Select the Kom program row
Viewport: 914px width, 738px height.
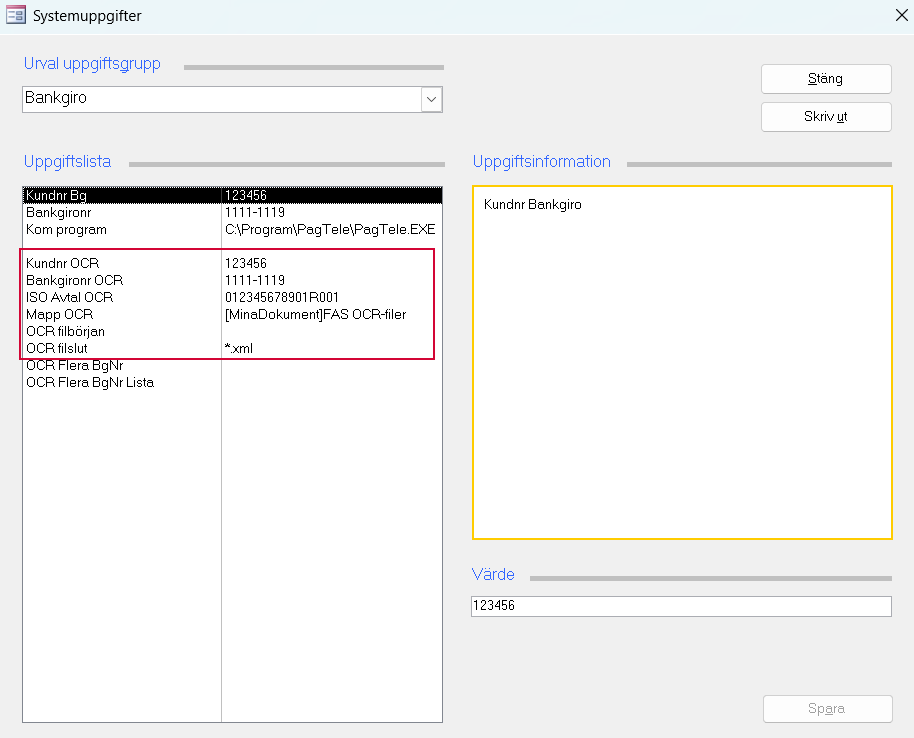[x=233, y=229]
